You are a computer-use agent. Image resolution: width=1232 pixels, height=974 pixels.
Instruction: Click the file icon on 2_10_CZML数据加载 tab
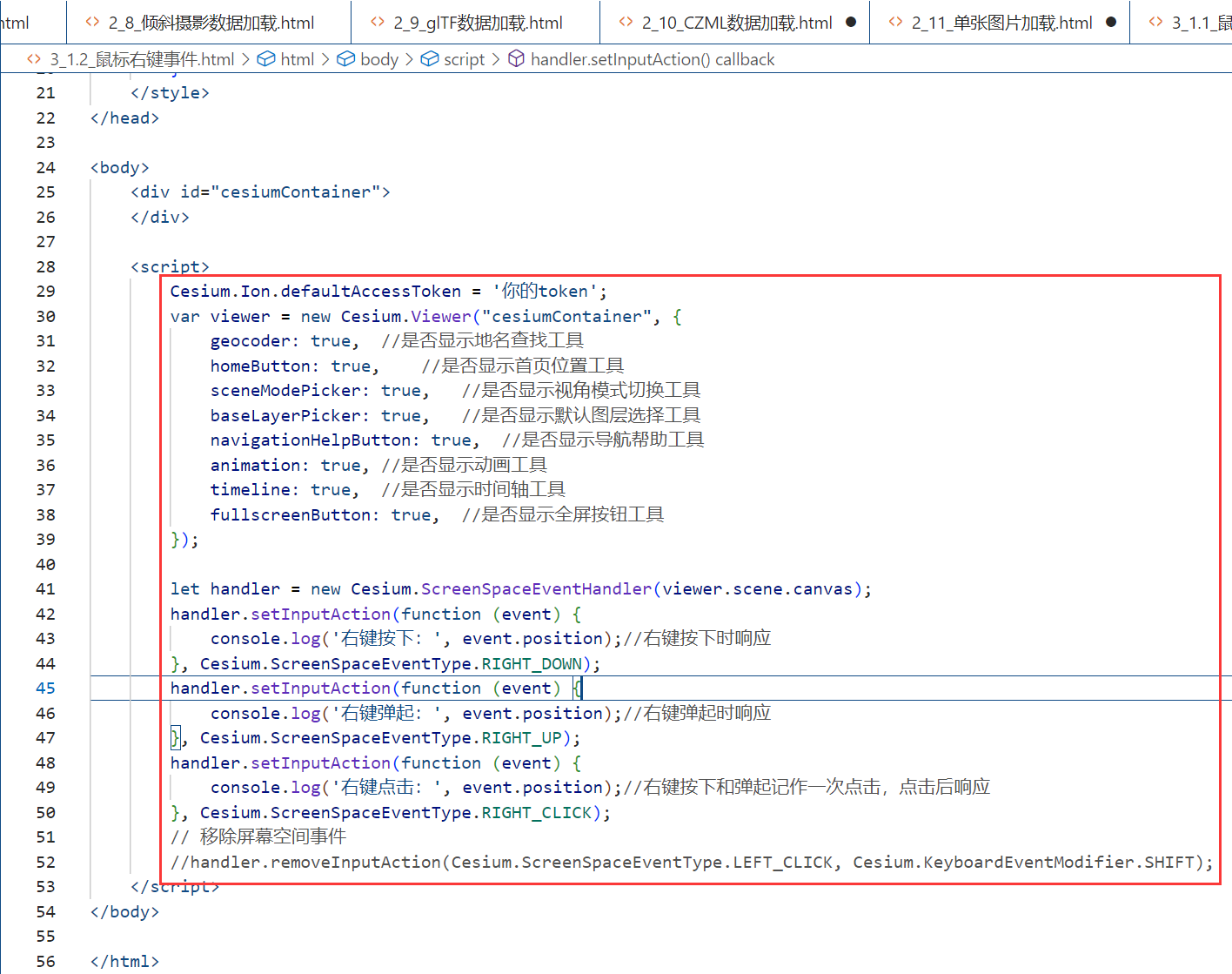pos(626,23)
